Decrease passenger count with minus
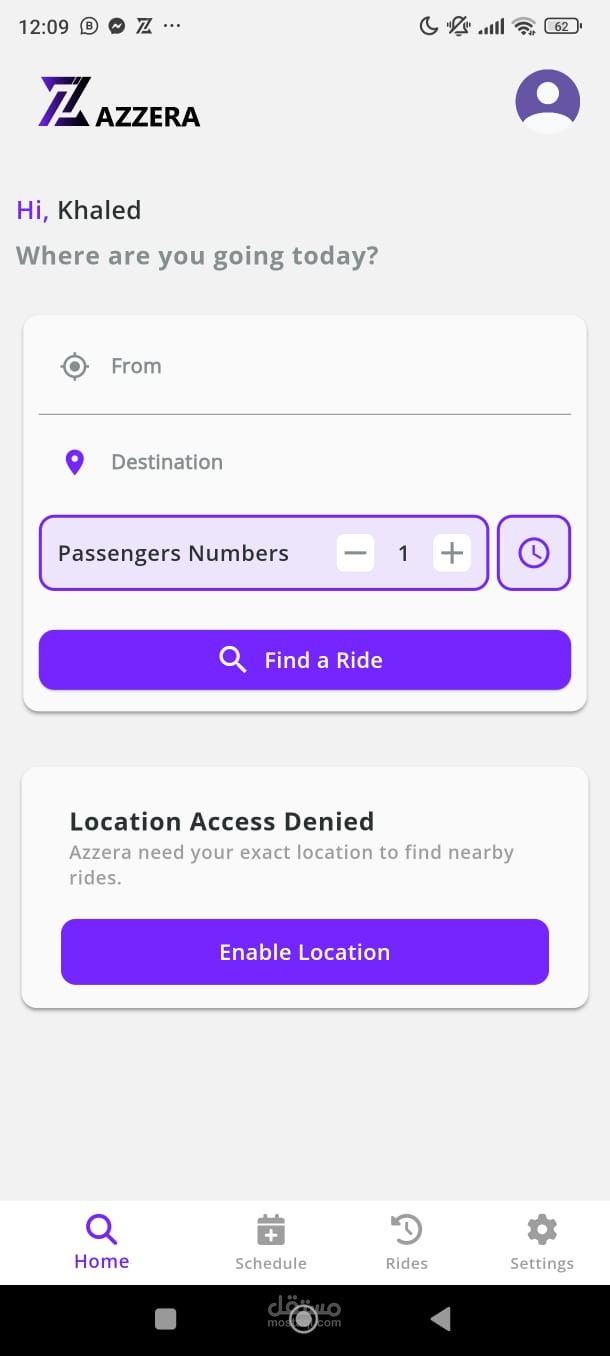Viewport: 610px width, 1356px height. click(355, 553)
